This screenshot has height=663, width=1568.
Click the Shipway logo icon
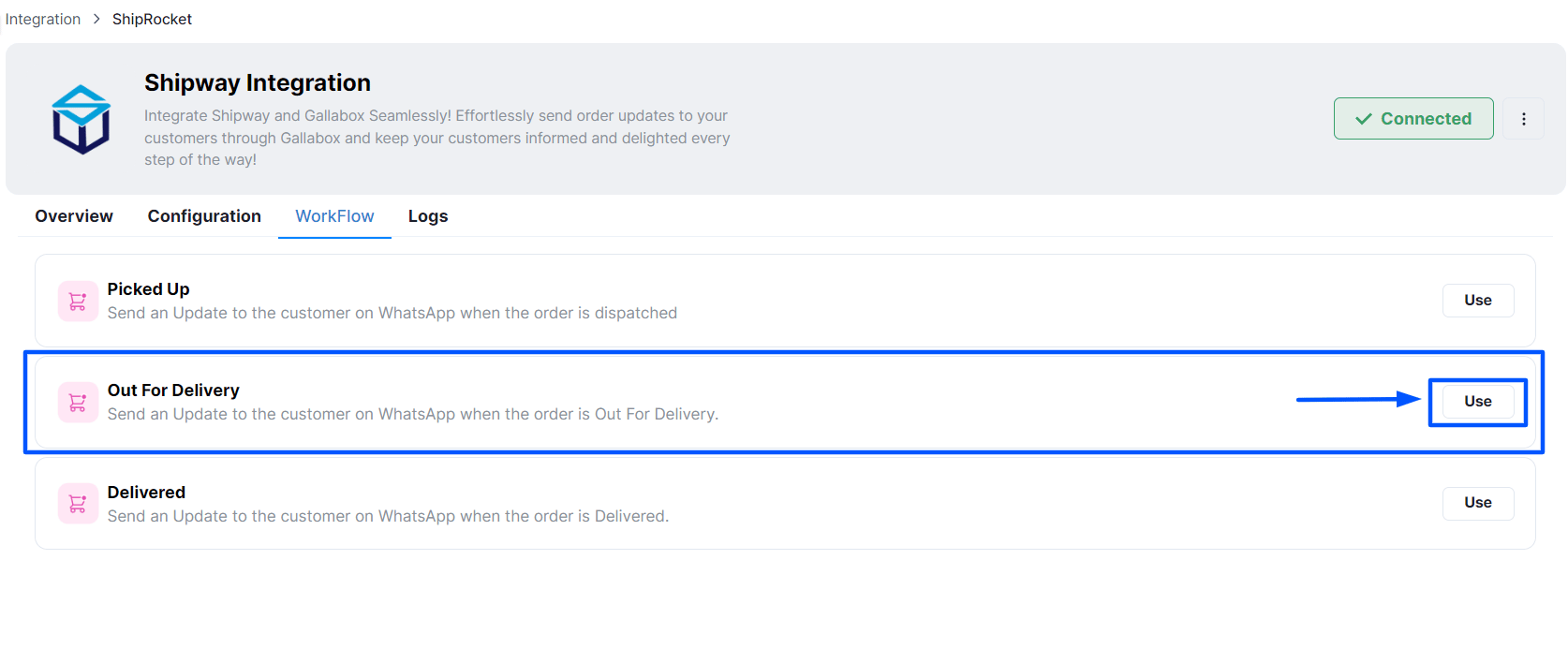pos(81,119)
